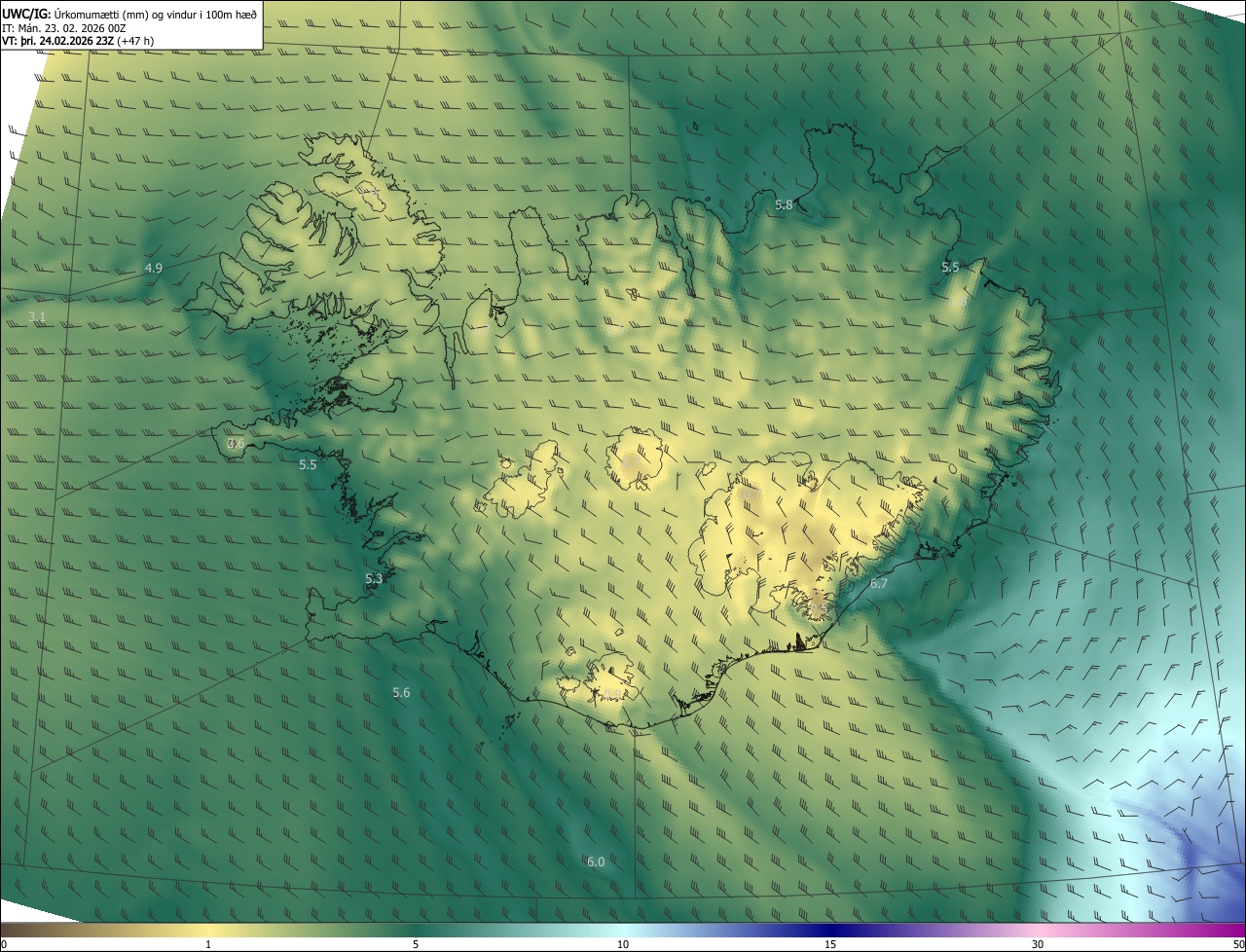
Task: Click the legend tick label 1
Action: 208,945
